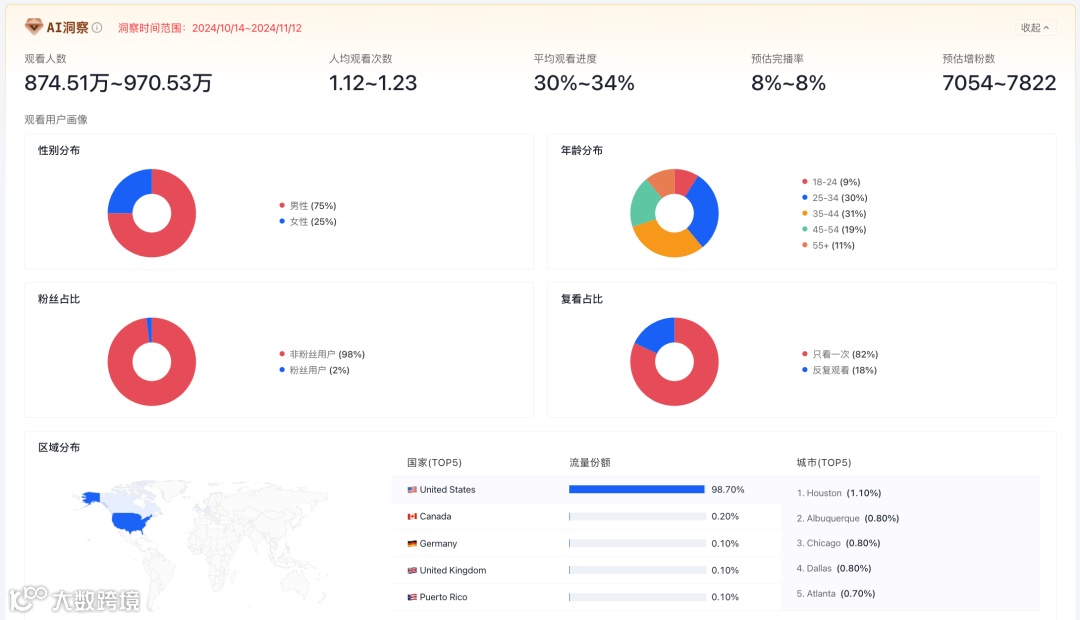Click the 城市(TOP5) column header

click(x=824, y=463)
